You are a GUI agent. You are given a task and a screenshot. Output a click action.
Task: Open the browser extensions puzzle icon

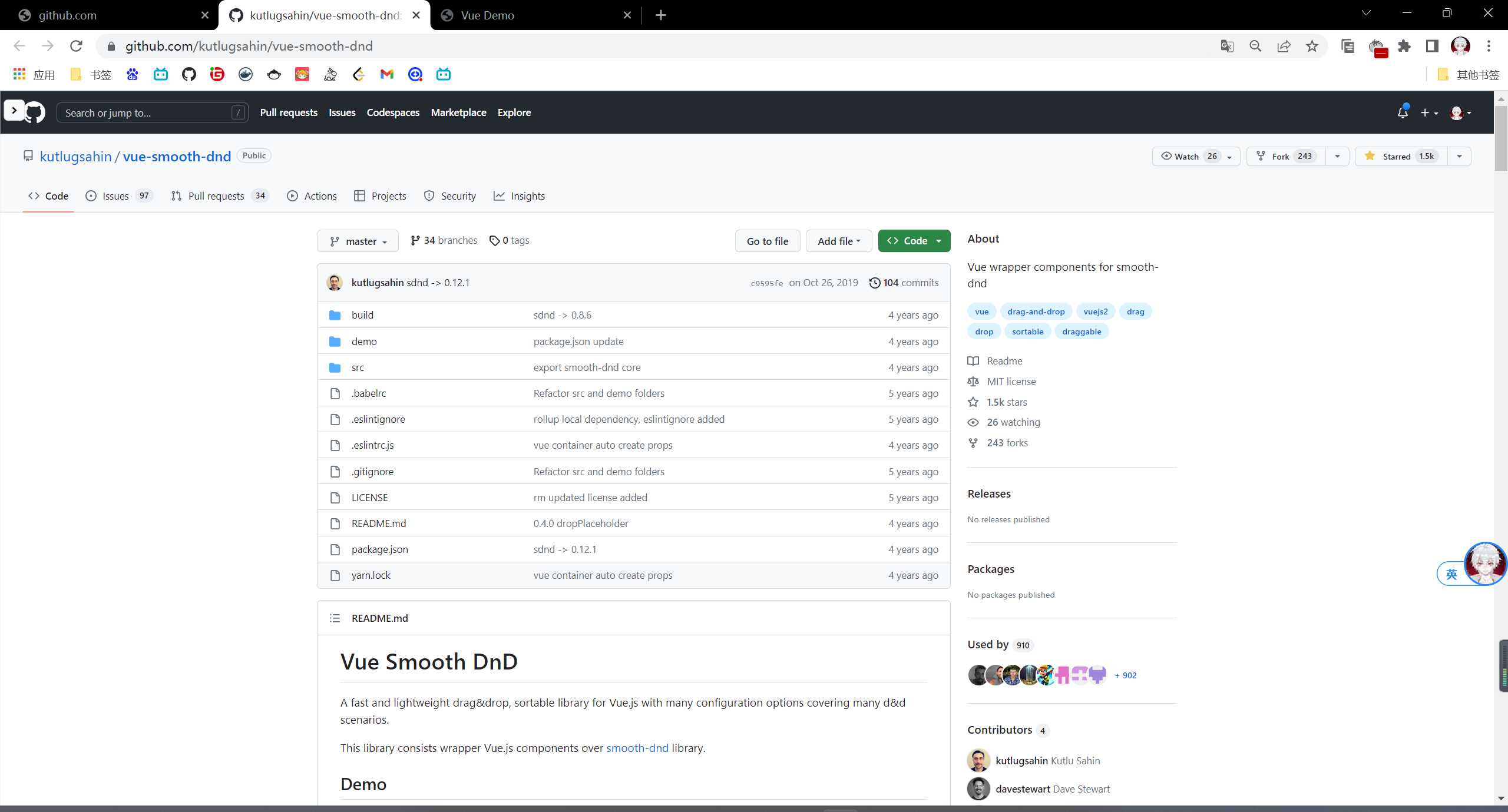click(x=1404, y=46)
